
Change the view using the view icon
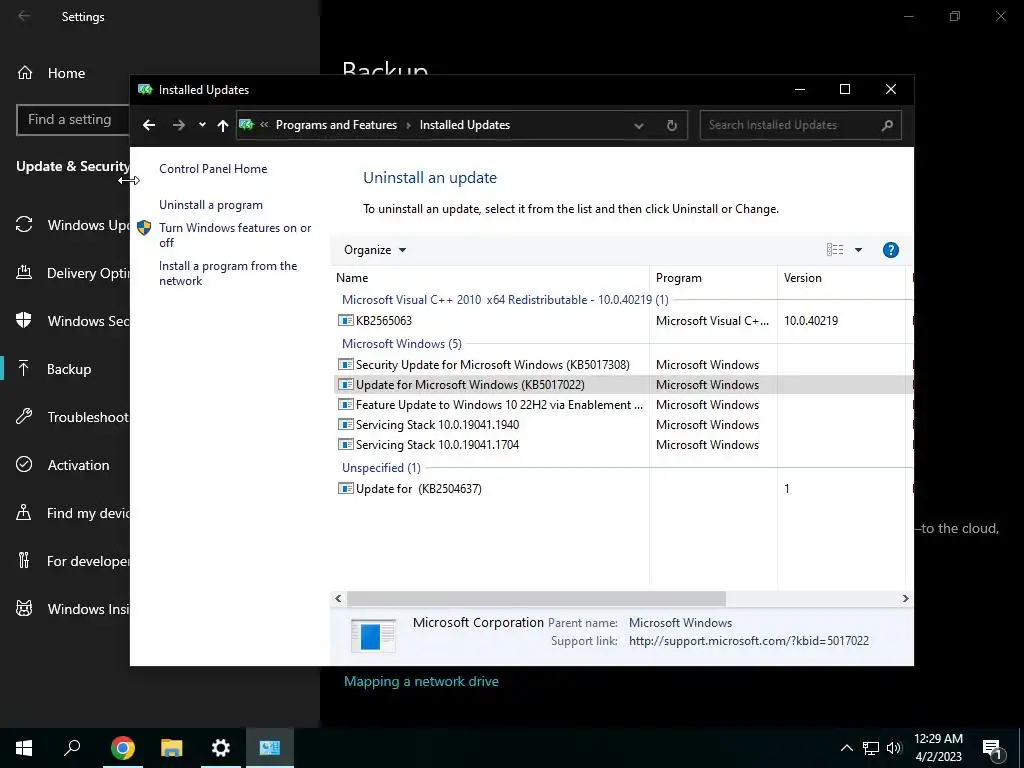[835, 249]
